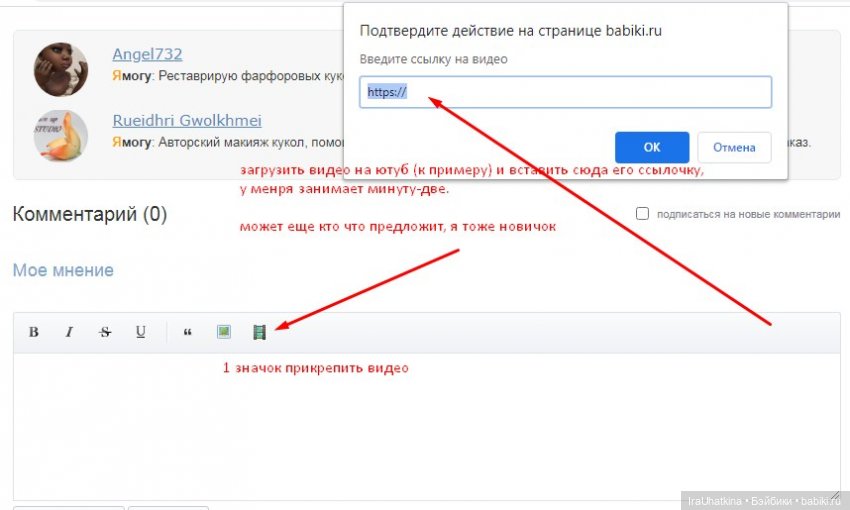Enable strikethrough text in comment toolbar
Image resolution: width=850 pixels, height=510 pixels.
(x=105, y=332)
